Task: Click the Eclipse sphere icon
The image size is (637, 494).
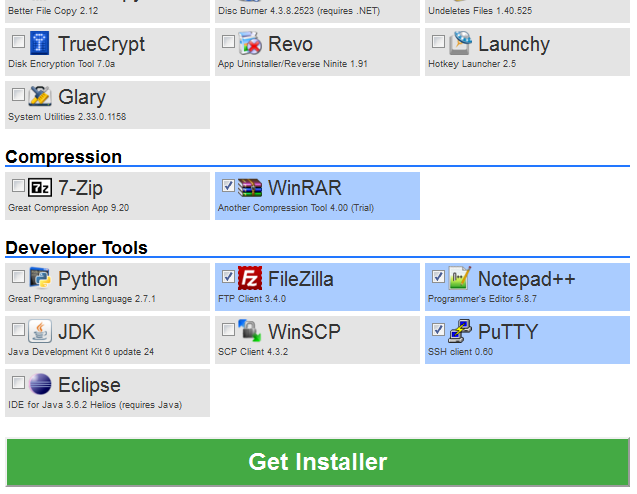Action: click(40, 384)
